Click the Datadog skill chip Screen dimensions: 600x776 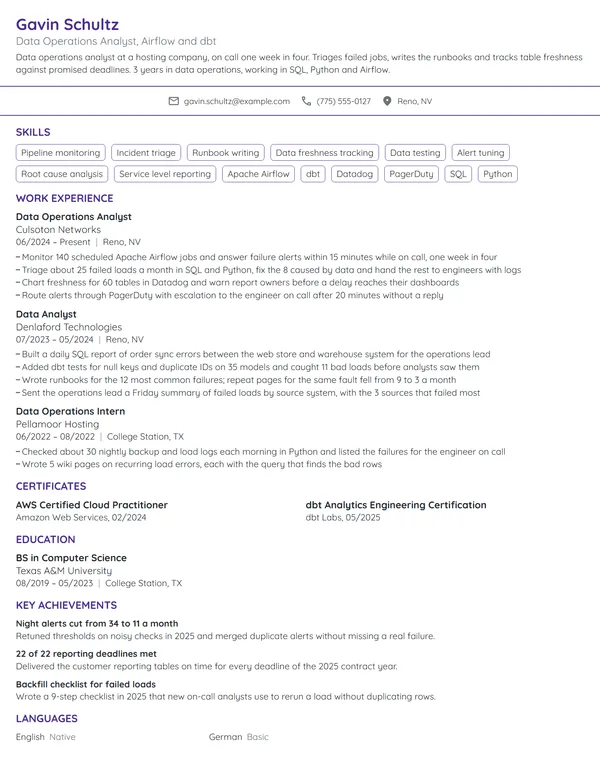[x=354, y=174]
